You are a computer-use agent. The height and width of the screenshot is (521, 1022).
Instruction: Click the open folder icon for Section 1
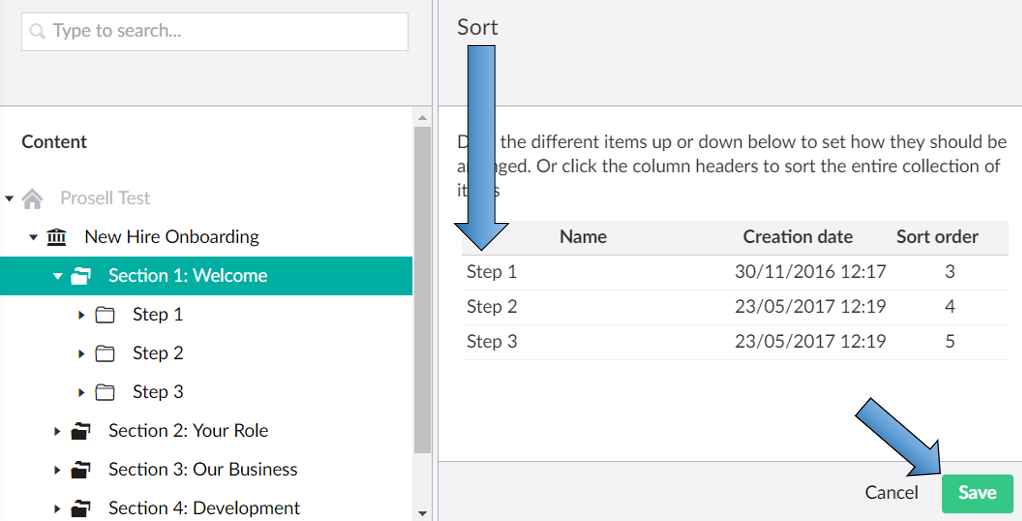(81, 276)
